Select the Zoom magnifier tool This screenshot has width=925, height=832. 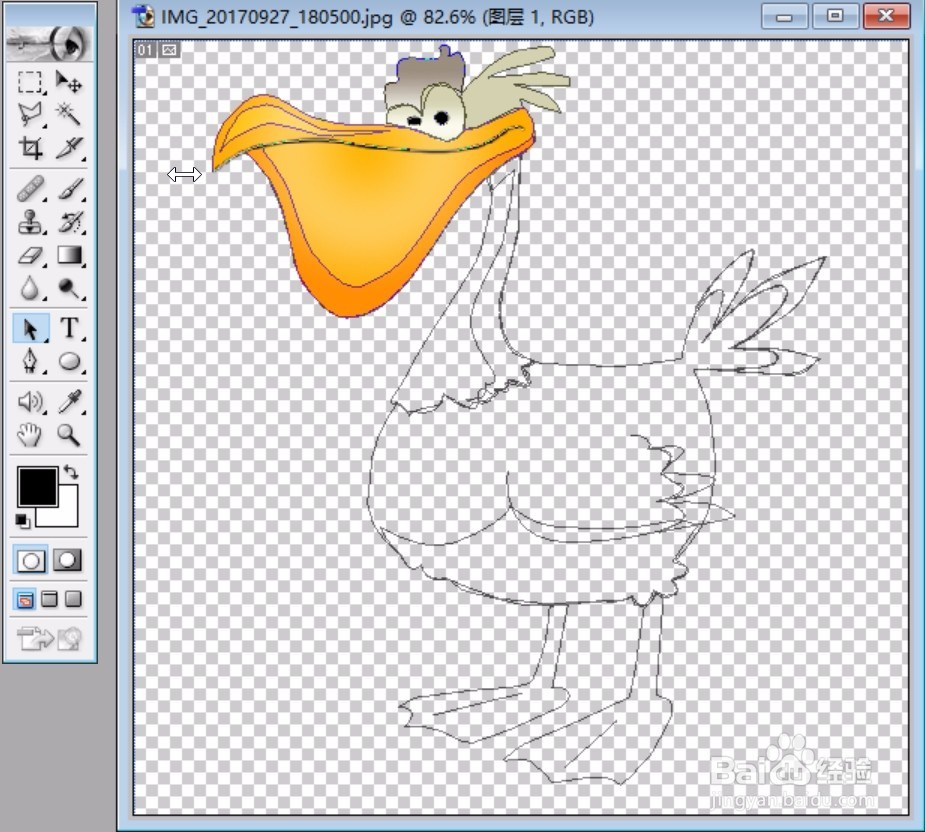[x=68, y=435]
